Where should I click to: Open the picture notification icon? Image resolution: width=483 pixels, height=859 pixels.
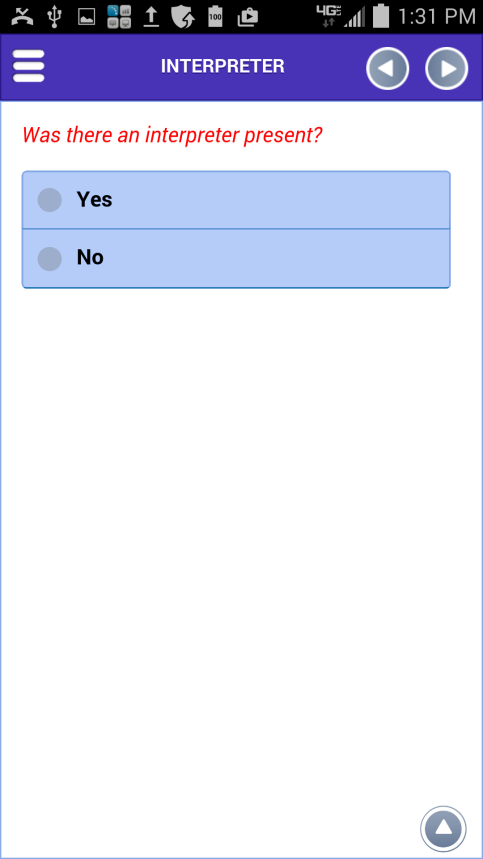coord(87,18)
